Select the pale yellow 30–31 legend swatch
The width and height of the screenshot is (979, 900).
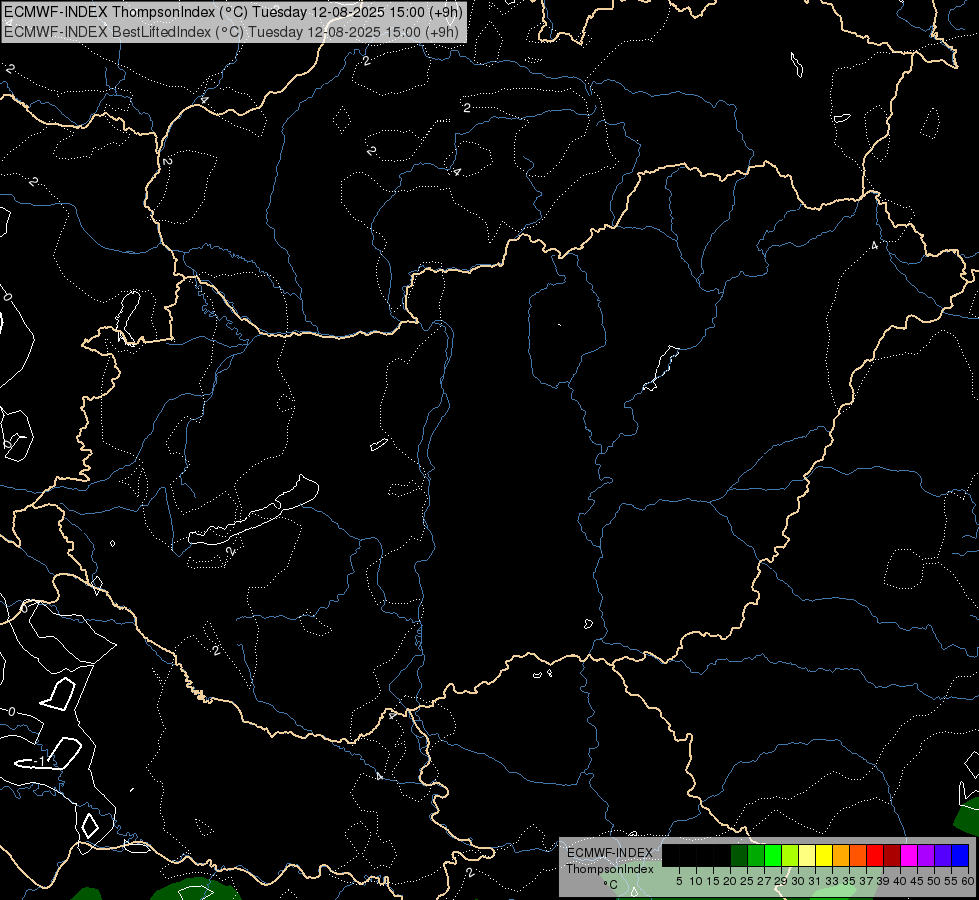[807, 855]
